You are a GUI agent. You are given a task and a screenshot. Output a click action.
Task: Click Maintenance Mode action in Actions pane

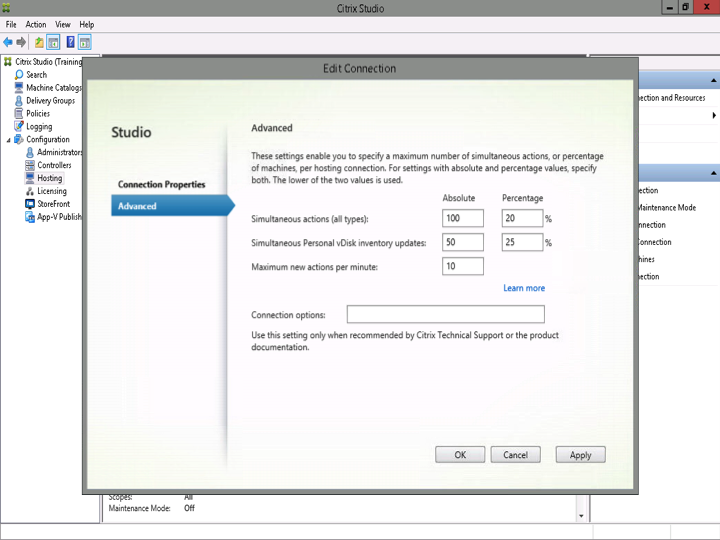(667, 208)
